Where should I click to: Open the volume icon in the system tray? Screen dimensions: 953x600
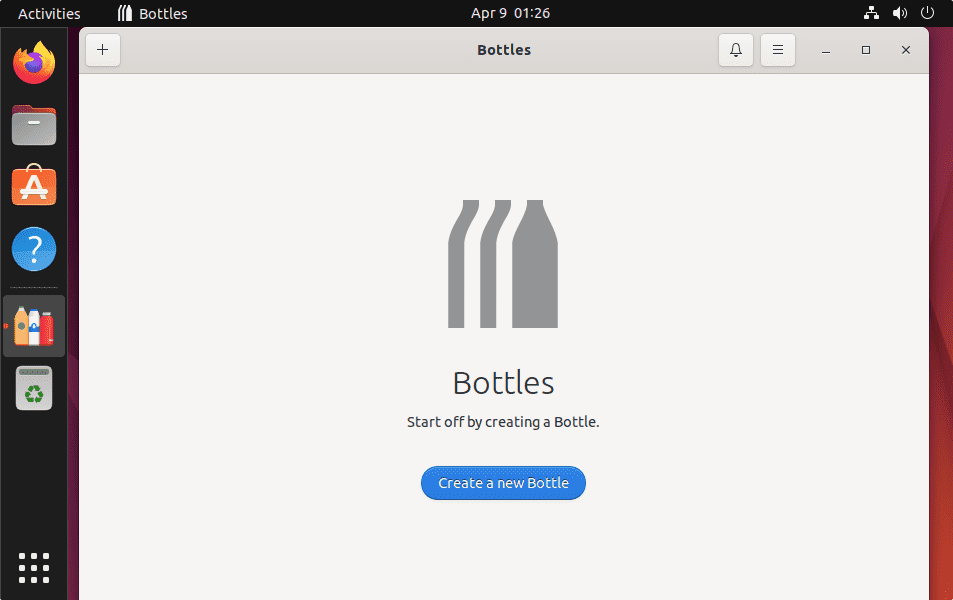(x=898, y=13)
